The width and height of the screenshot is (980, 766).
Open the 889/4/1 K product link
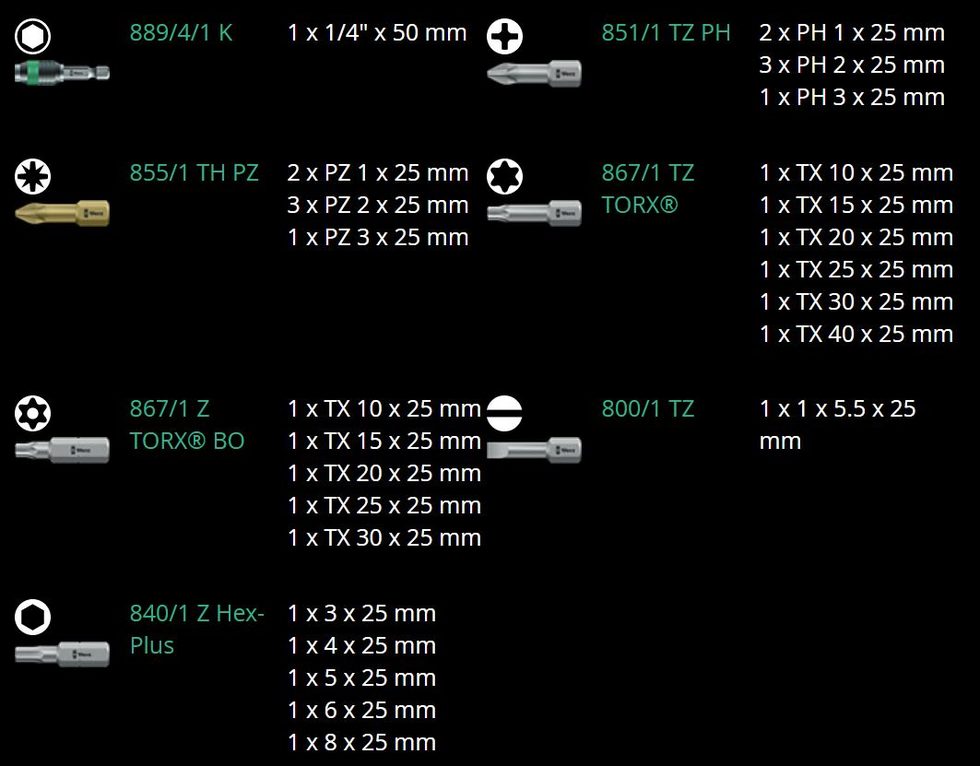181,33
